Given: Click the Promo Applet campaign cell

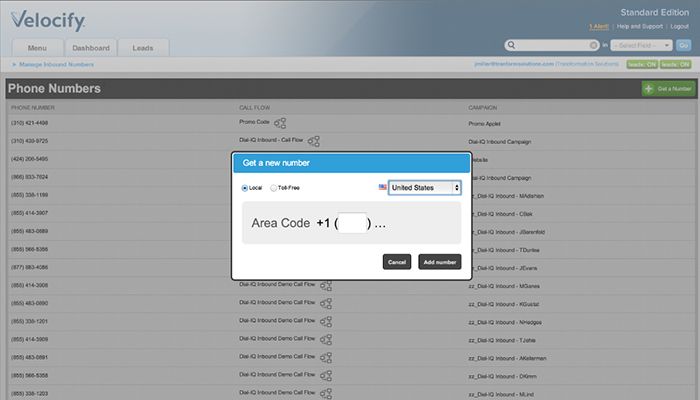Looking at the screenshot, I should point(484,124).
